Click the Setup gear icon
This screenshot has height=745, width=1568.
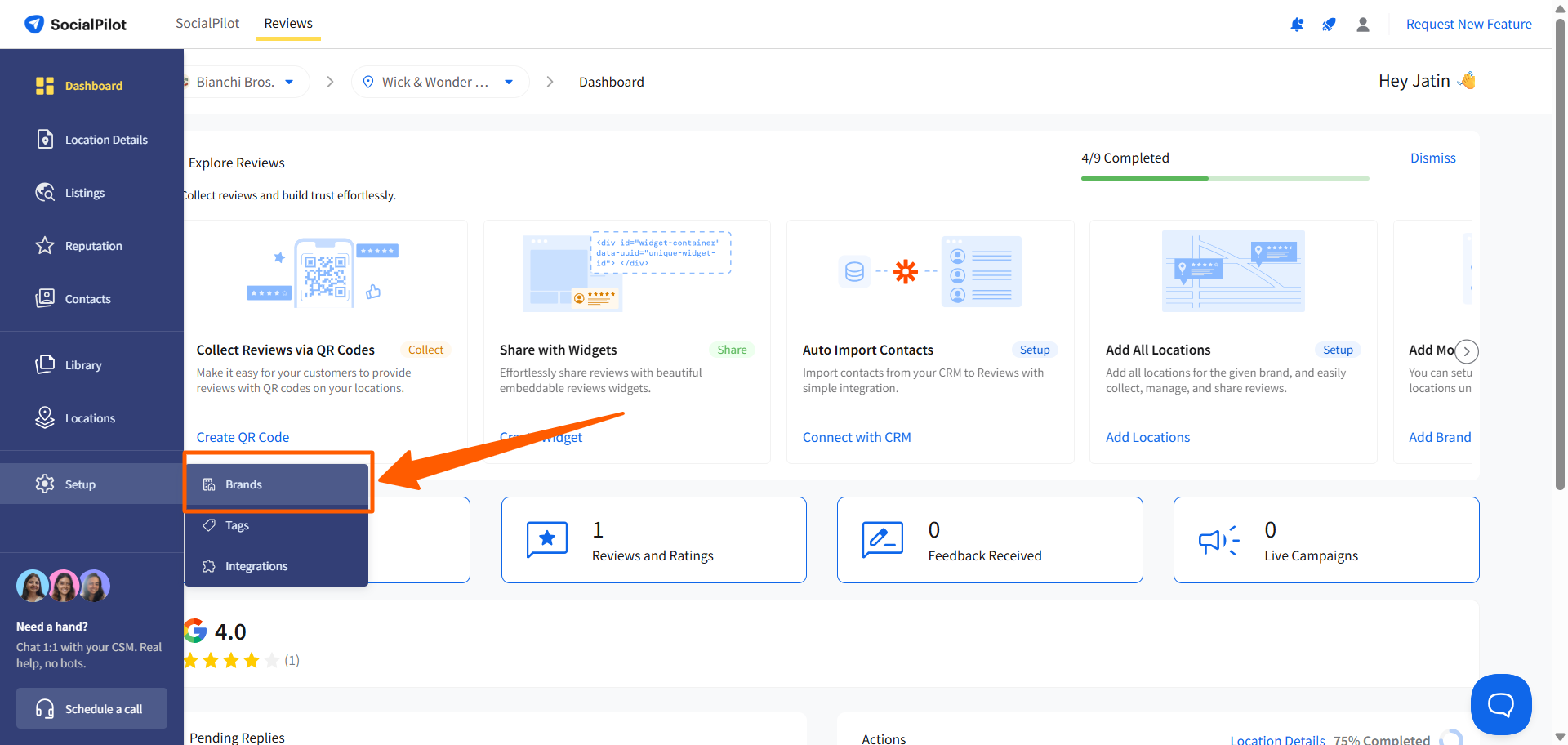tap(45, 484)
